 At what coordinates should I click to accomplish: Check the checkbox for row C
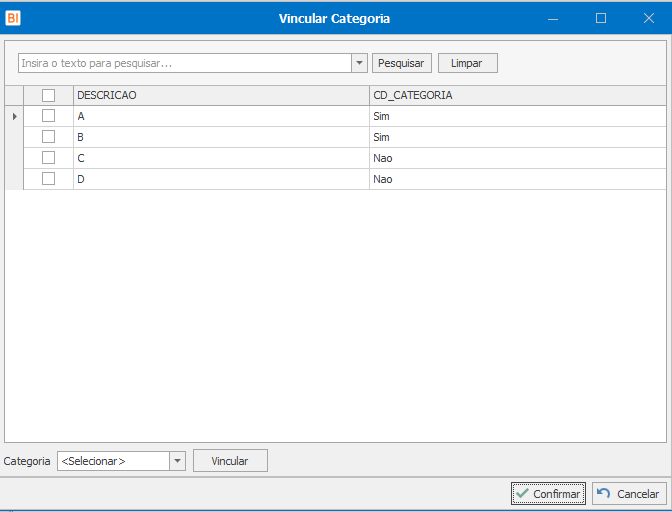(x=48, y=158)
